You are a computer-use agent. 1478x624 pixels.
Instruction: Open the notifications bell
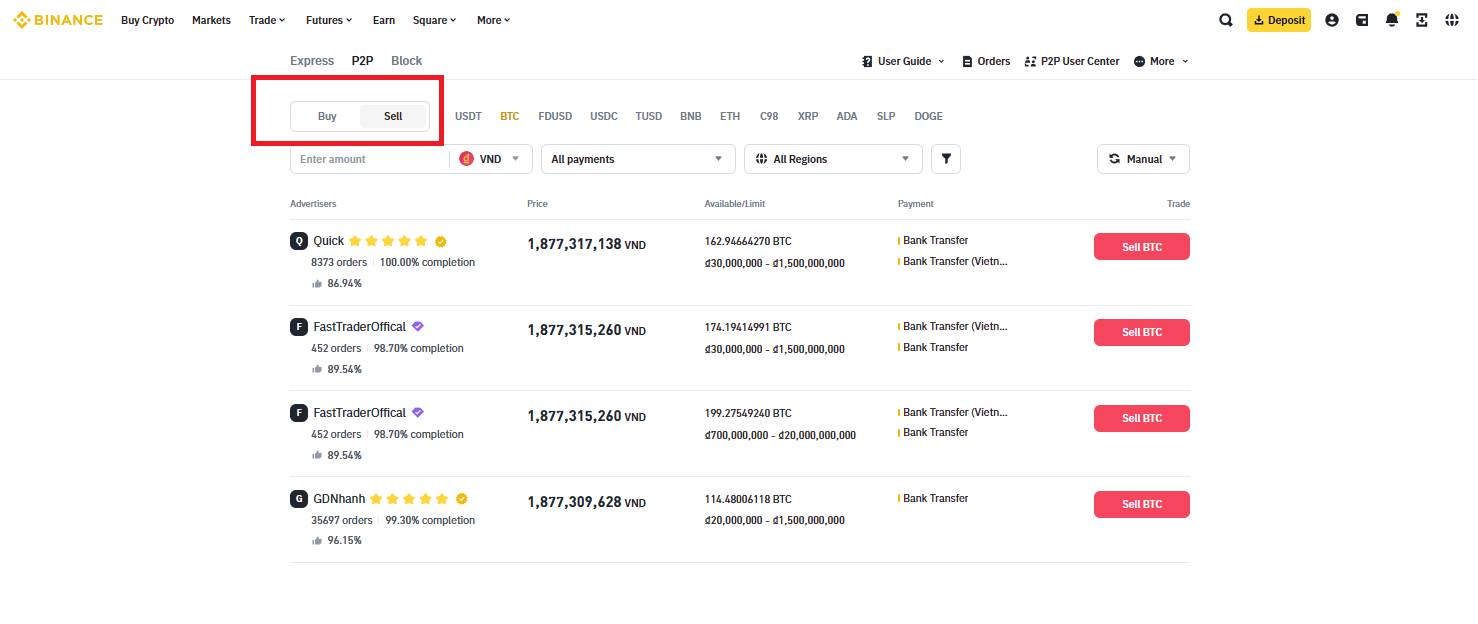(1392, 20)
